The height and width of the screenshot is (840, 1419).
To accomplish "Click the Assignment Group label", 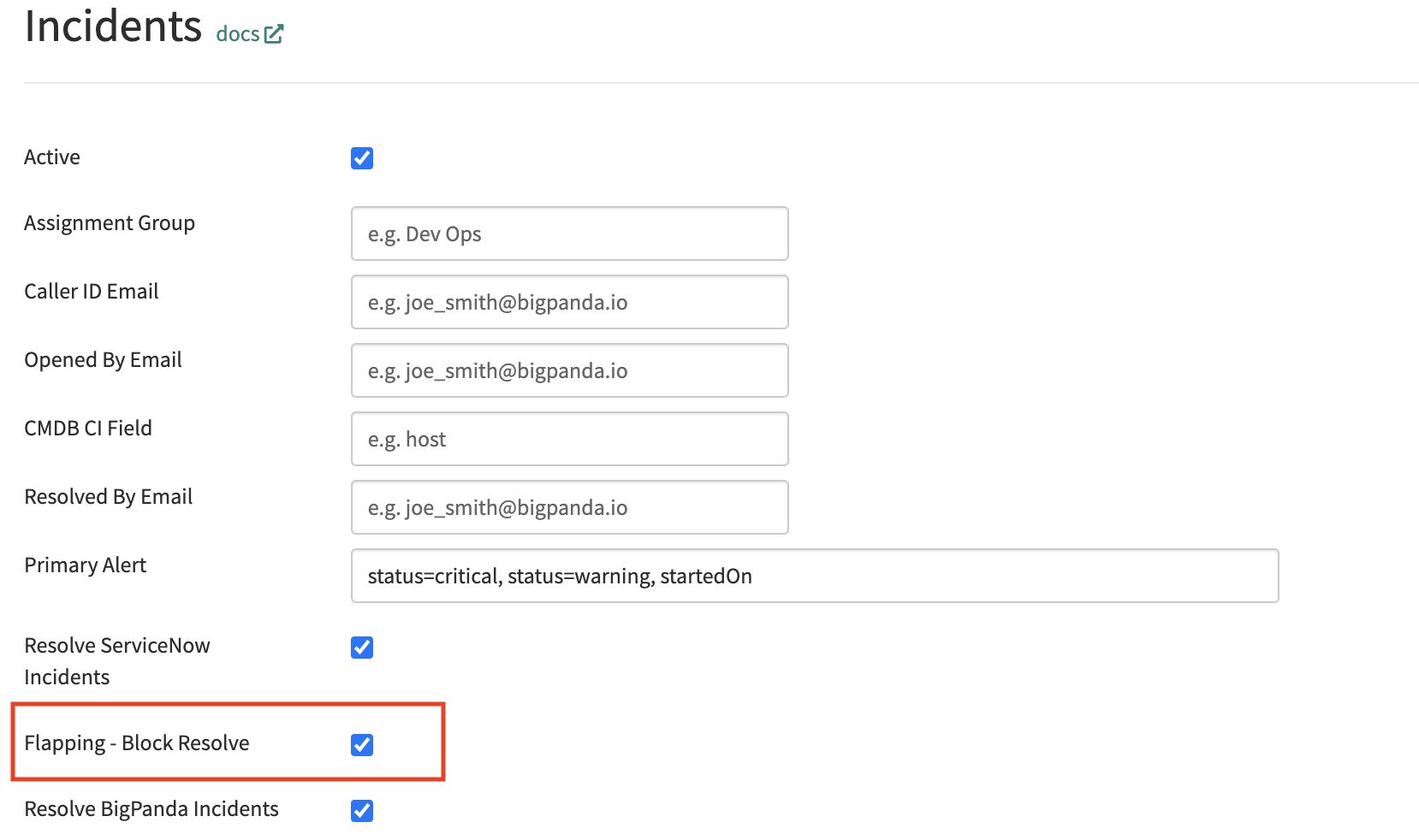I will (110, 223).
